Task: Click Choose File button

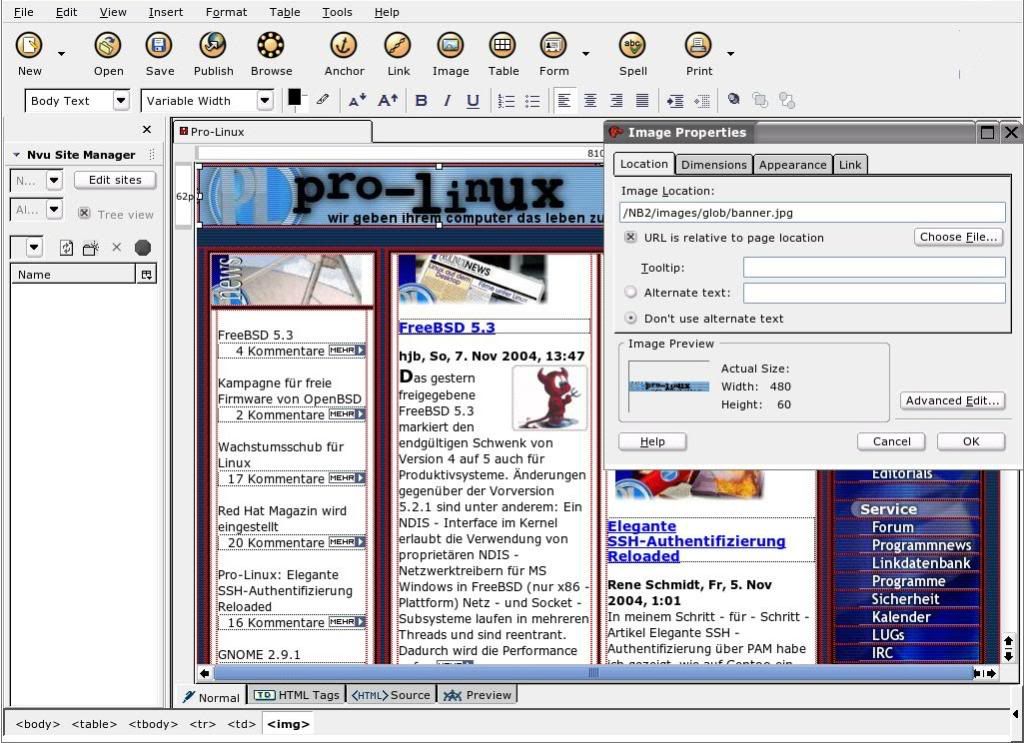Action: (958, 237)
